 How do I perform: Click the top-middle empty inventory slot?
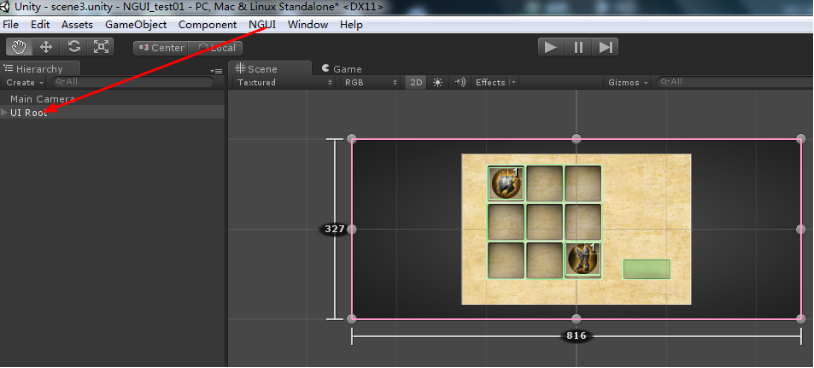[545, 184]
